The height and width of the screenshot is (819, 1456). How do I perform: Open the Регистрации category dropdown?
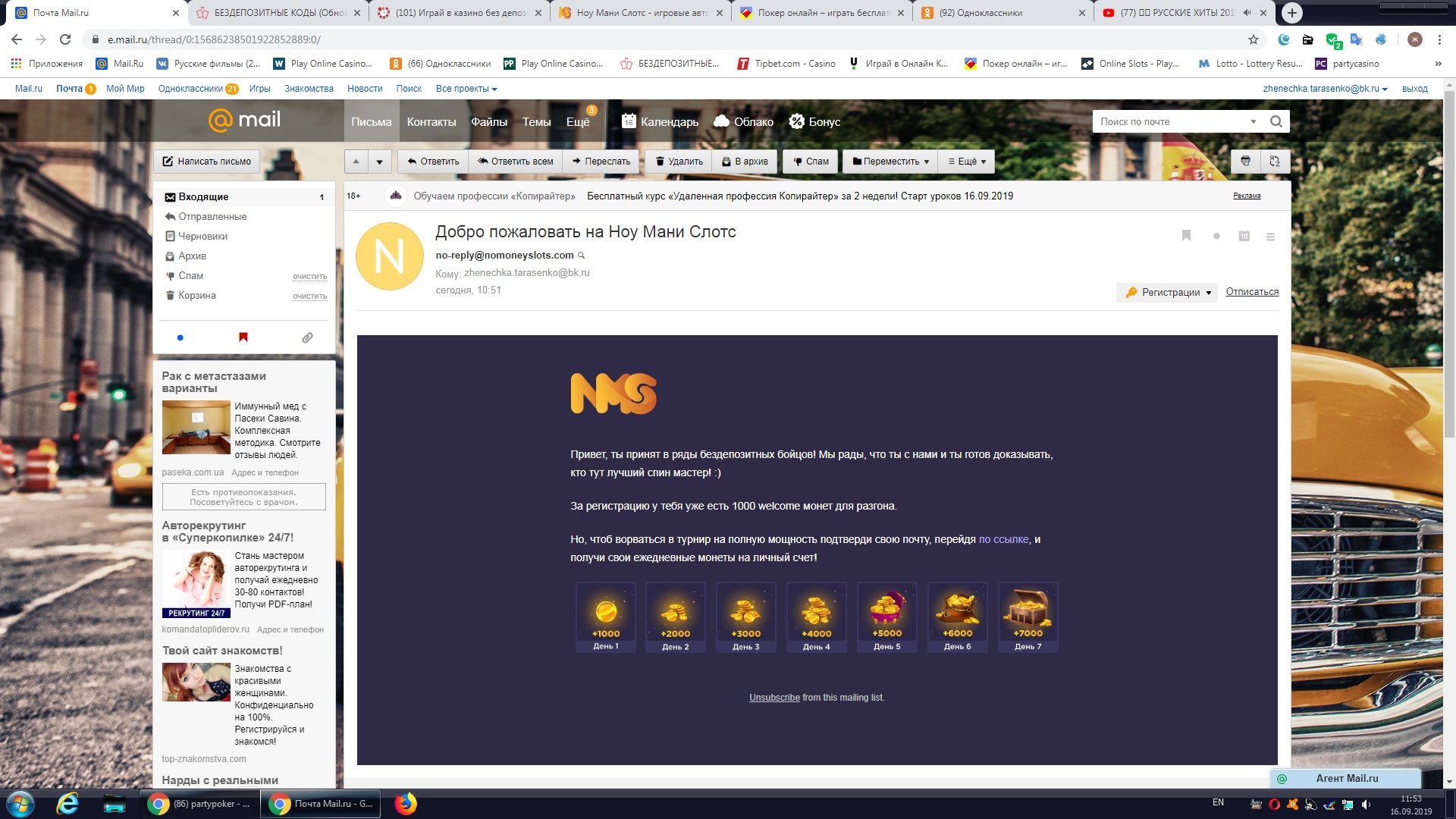click(x=1166, y=292)
